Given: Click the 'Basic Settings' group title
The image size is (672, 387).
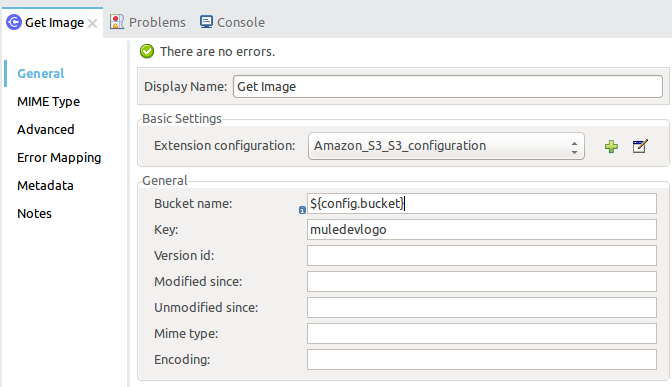Looking at the screenshot, I should (x=182, y=119).
